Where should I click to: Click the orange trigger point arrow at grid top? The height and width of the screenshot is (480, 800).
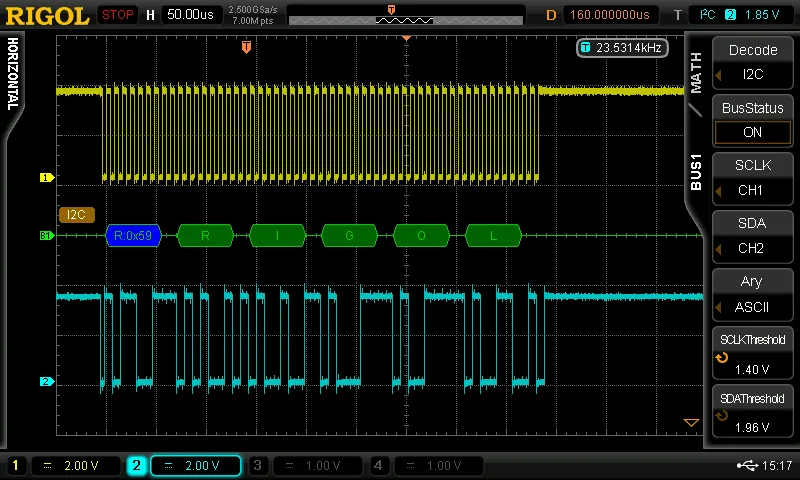pyautogui.click(x=406, y=38)
